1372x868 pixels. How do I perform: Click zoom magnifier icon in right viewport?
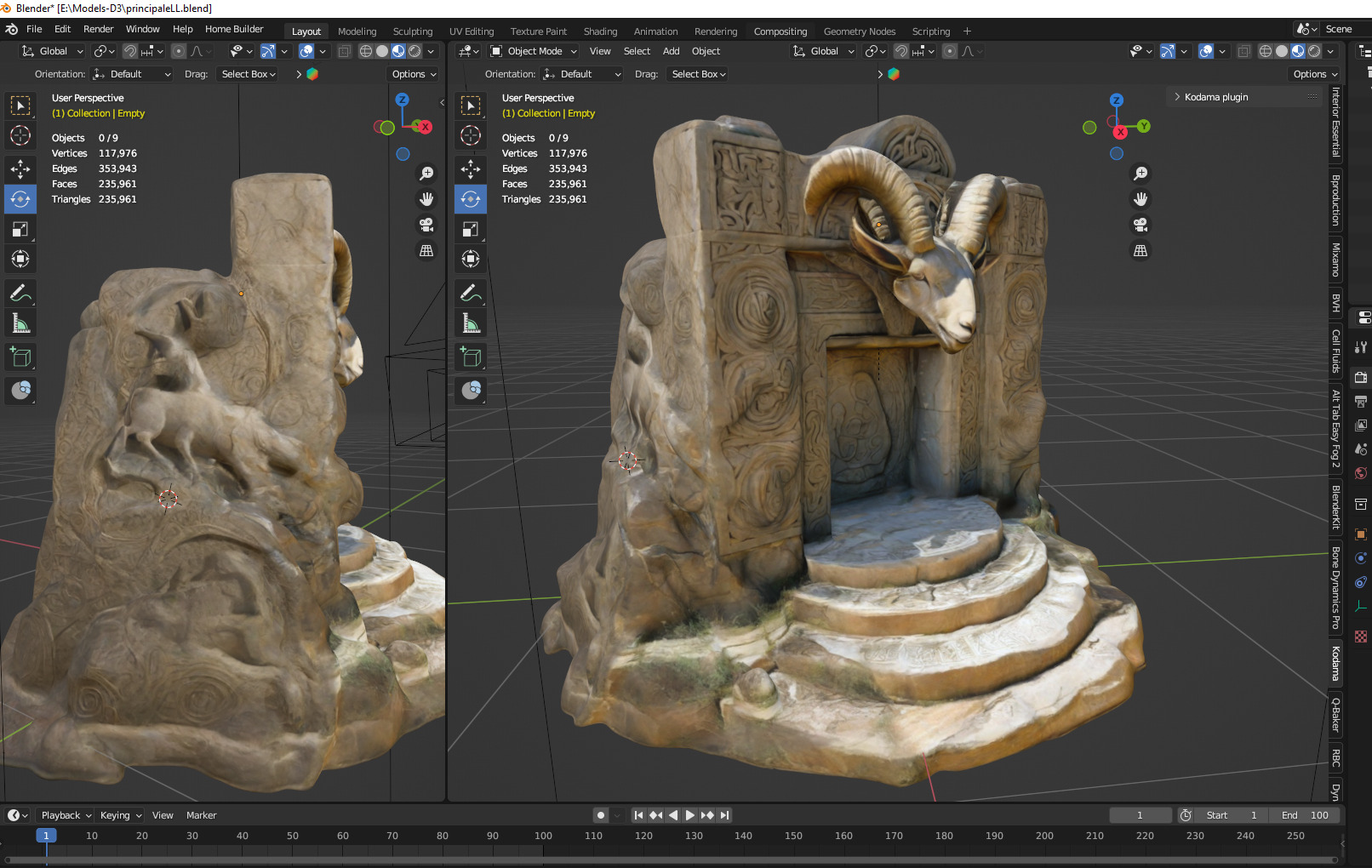coord(1140,174)
